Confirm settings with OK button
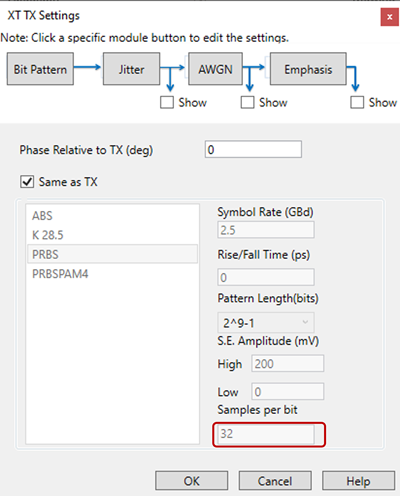 (192, 481)
